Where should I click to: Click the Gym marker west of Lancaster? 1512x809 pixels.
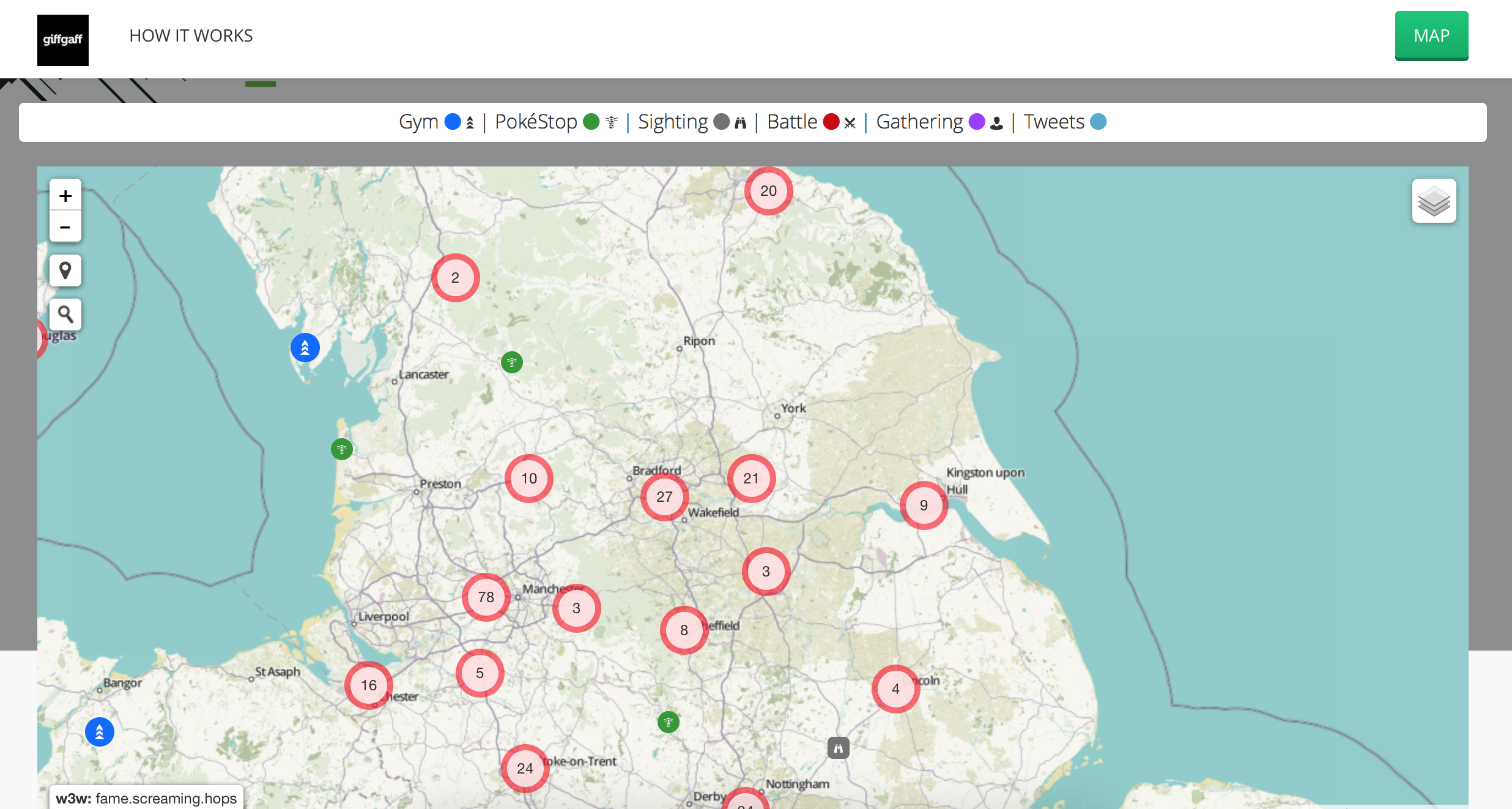click(305, 348)
